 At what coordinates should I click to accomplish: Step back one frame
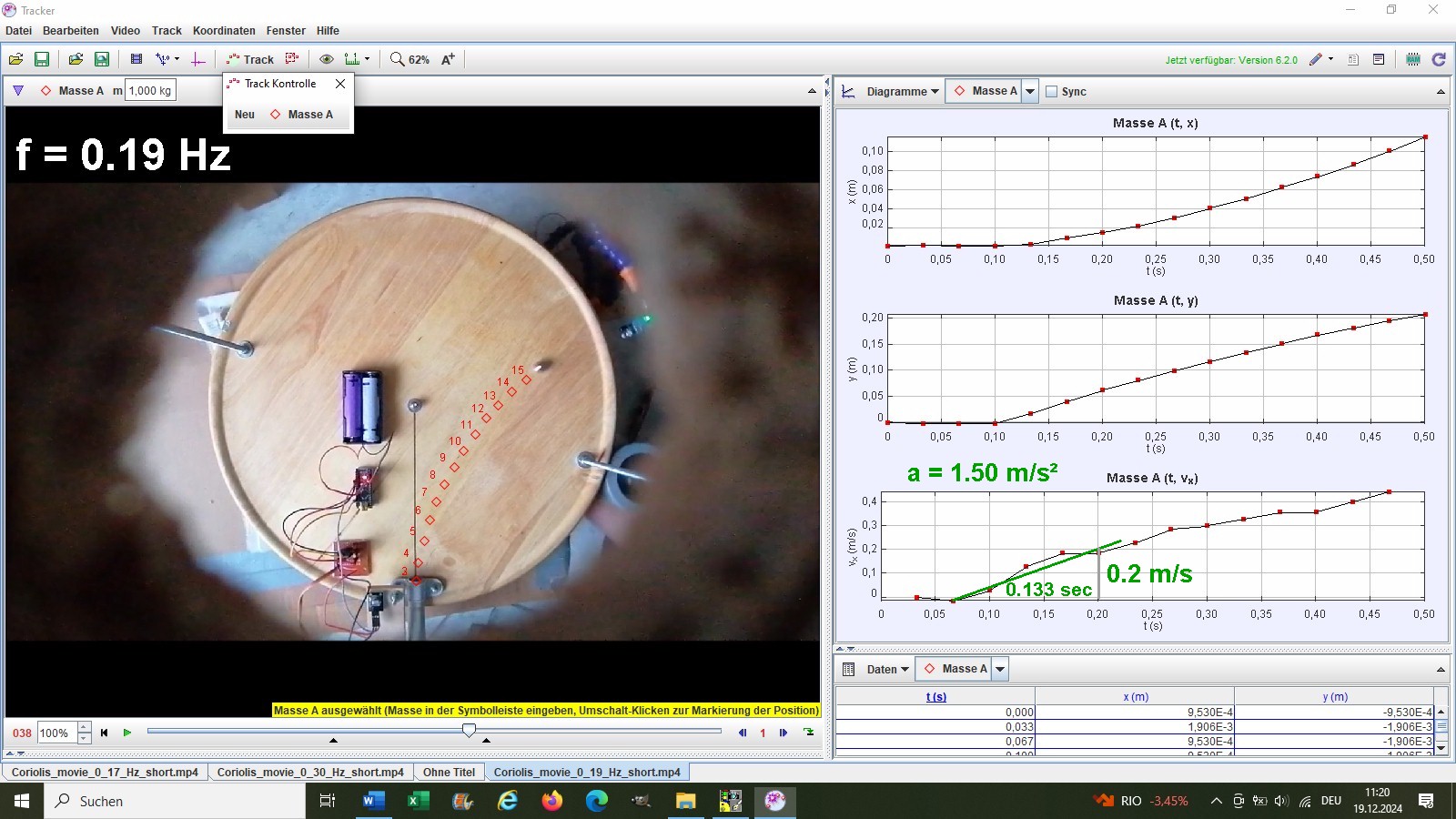[x=743, y=733]
